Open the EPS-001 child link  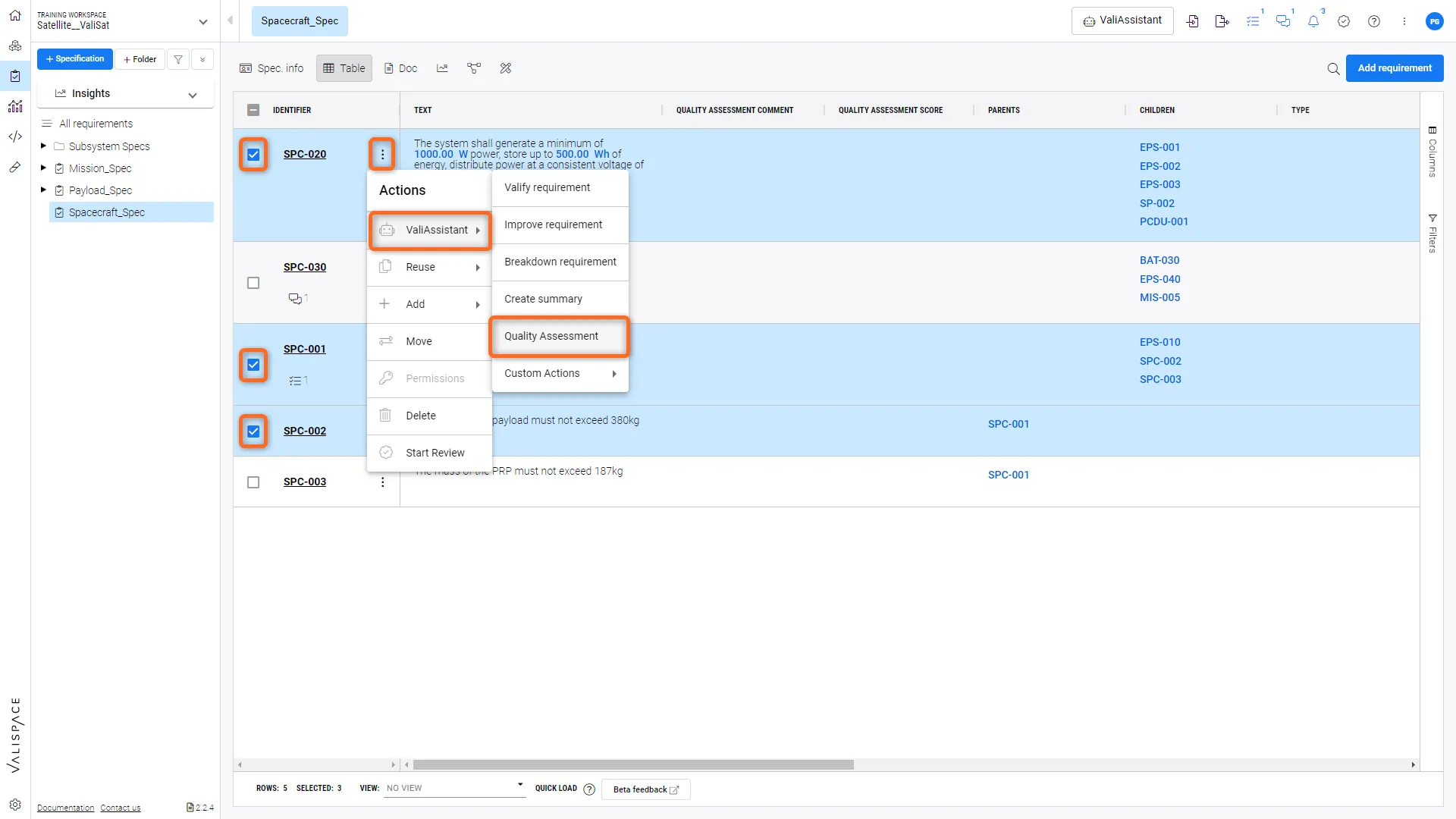[x=1159, y=147]
